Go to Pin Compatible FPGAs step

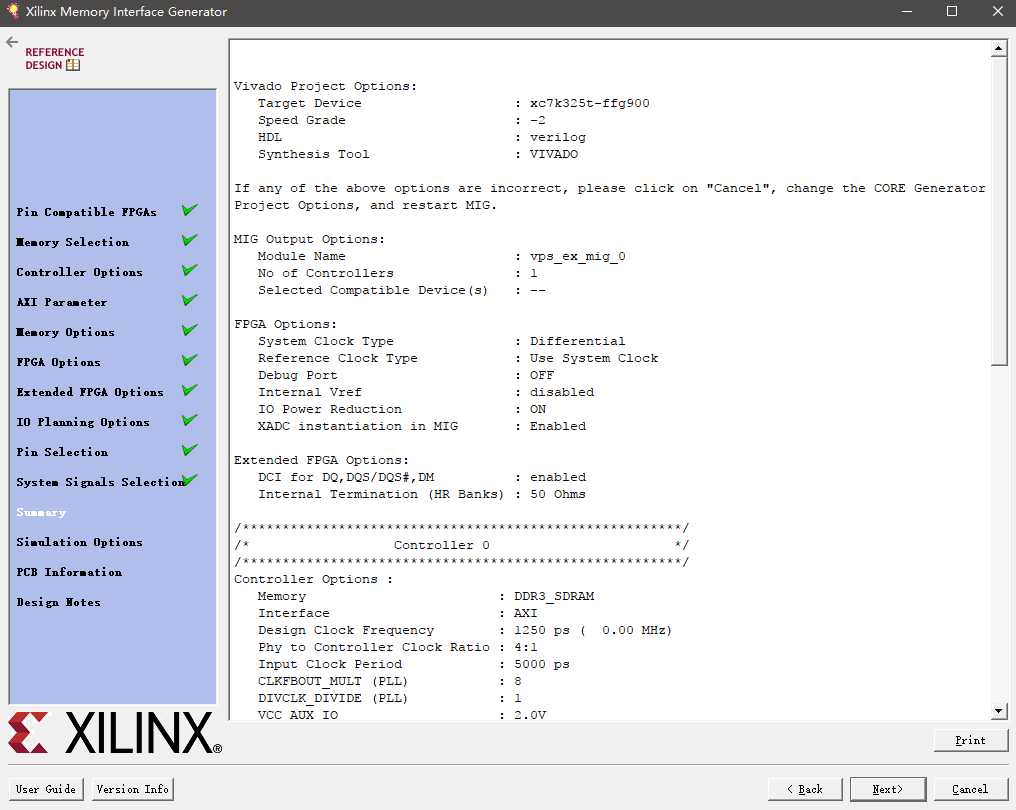[86, 212]
